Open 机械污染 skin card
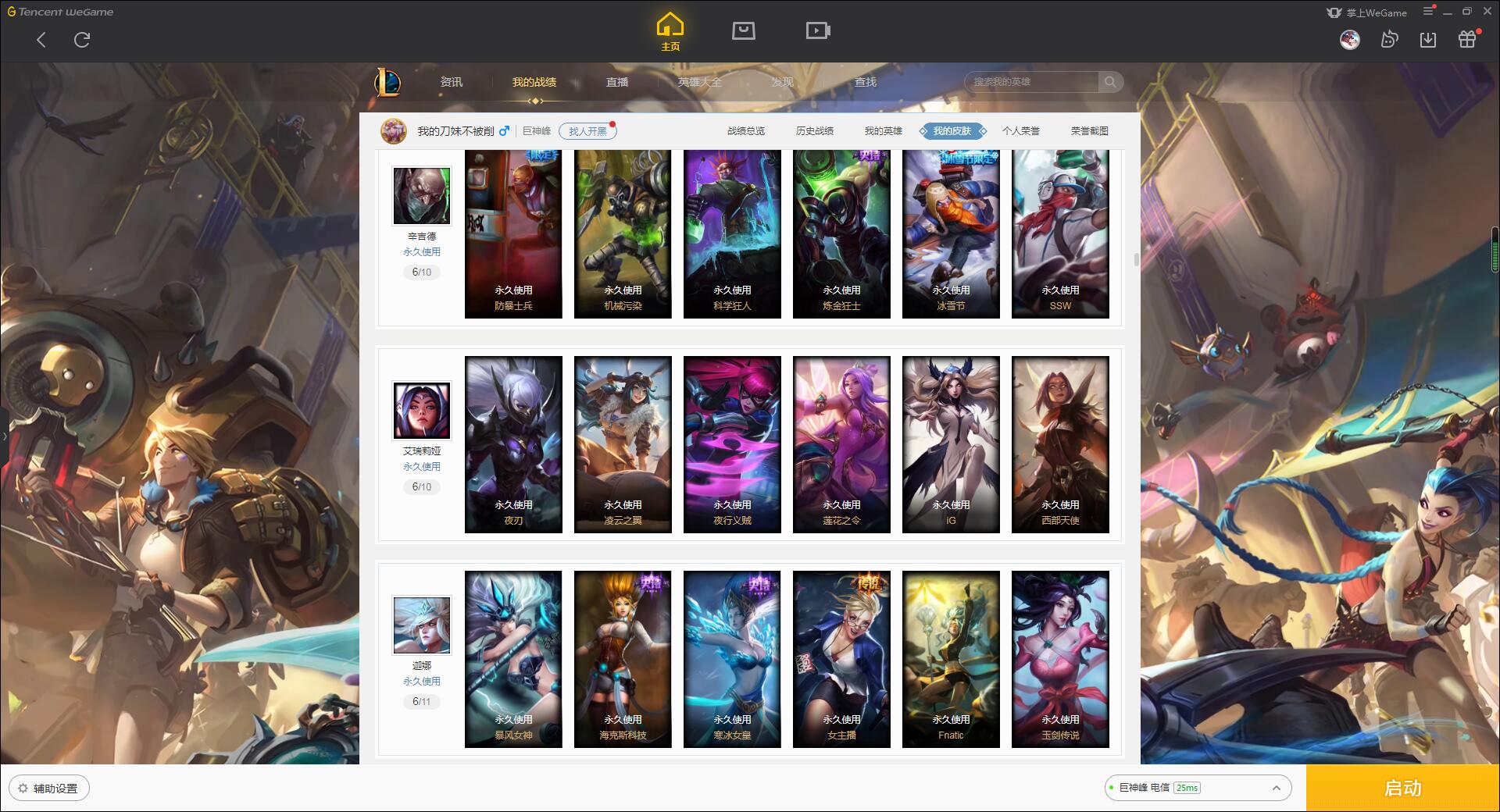The image size is (1500, 812). [x=623, y=234]
